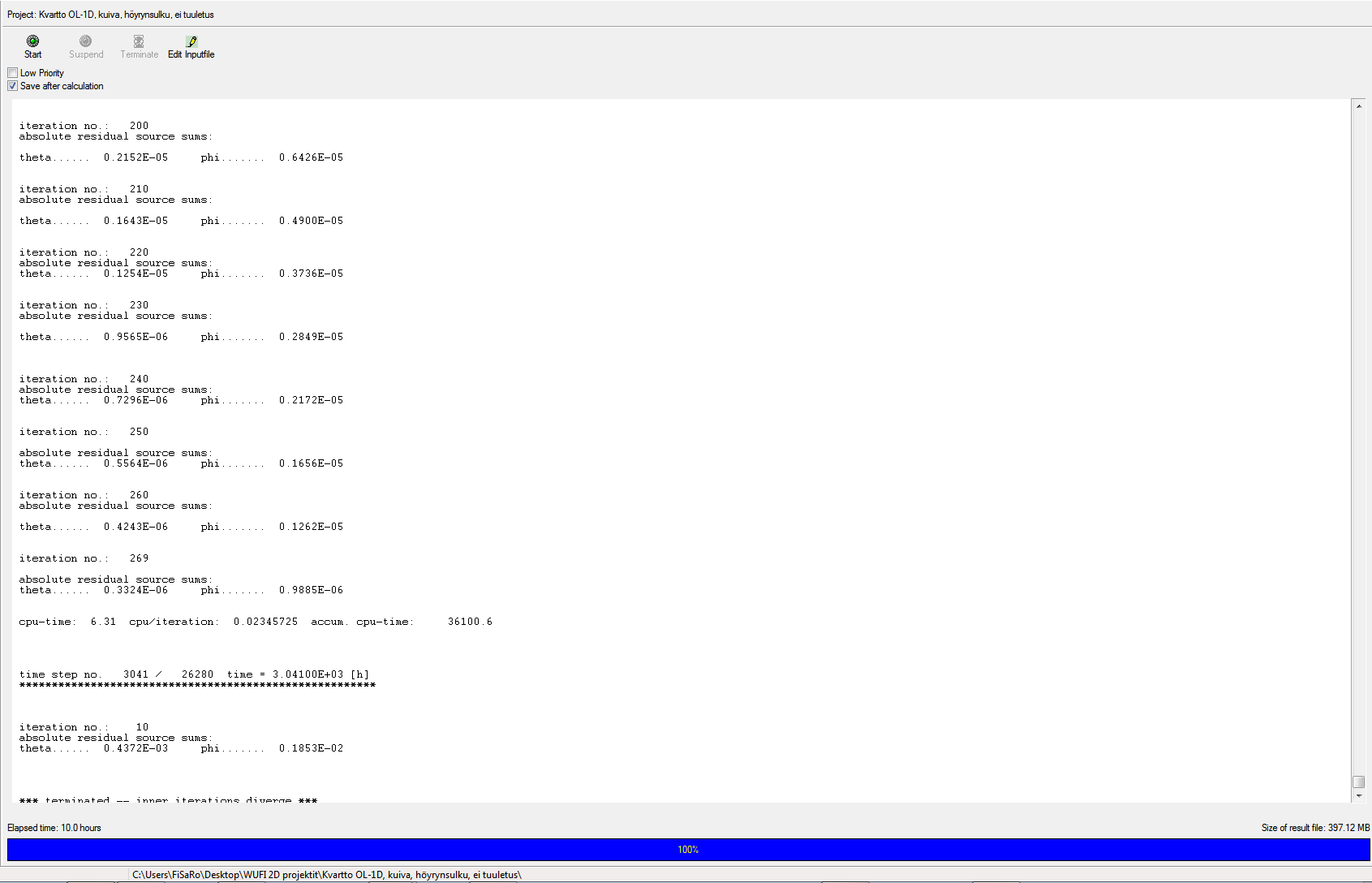This screenshot has width=1372, height=883.
Task: Open Edit Inputfile from the toolbar
Action: (x=191, y=47)
